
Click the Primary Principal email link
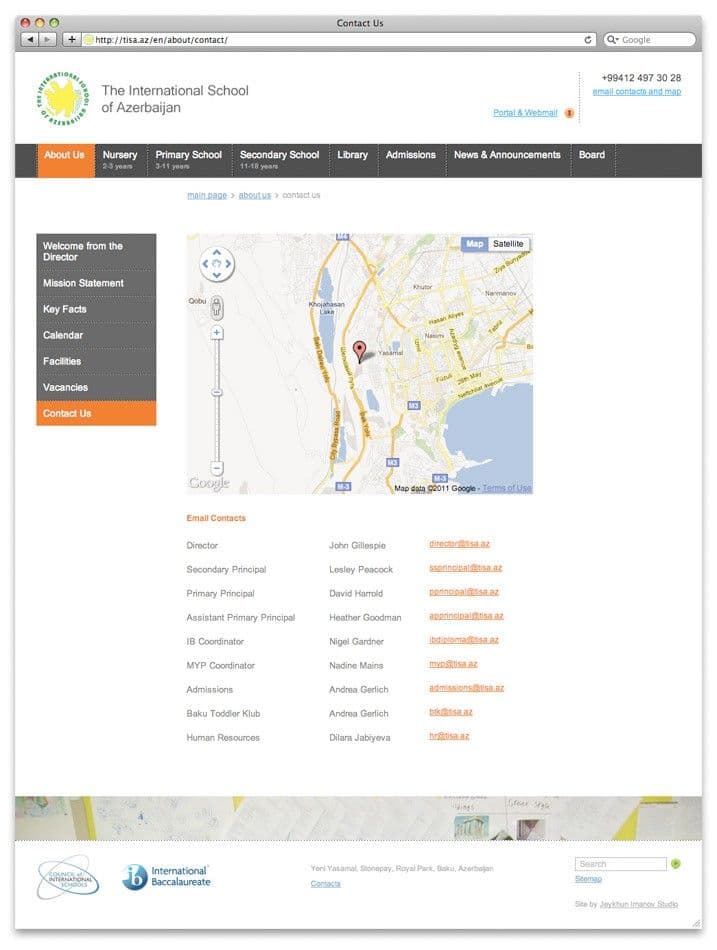(464, 592)
